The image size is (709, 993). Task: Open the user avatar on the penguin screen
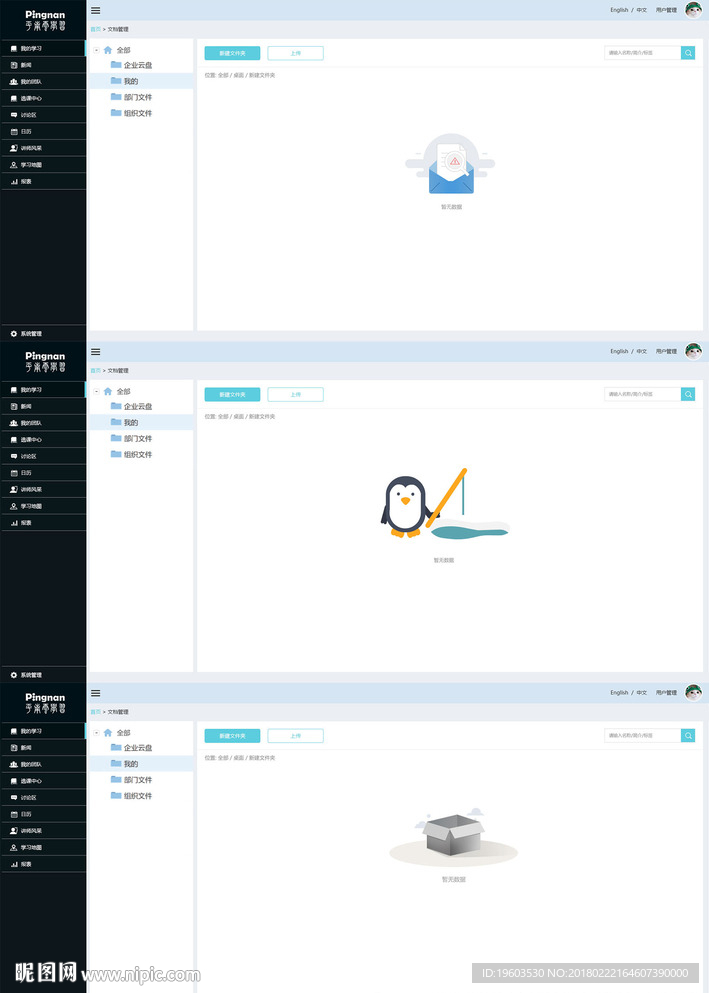click(693, 351)
